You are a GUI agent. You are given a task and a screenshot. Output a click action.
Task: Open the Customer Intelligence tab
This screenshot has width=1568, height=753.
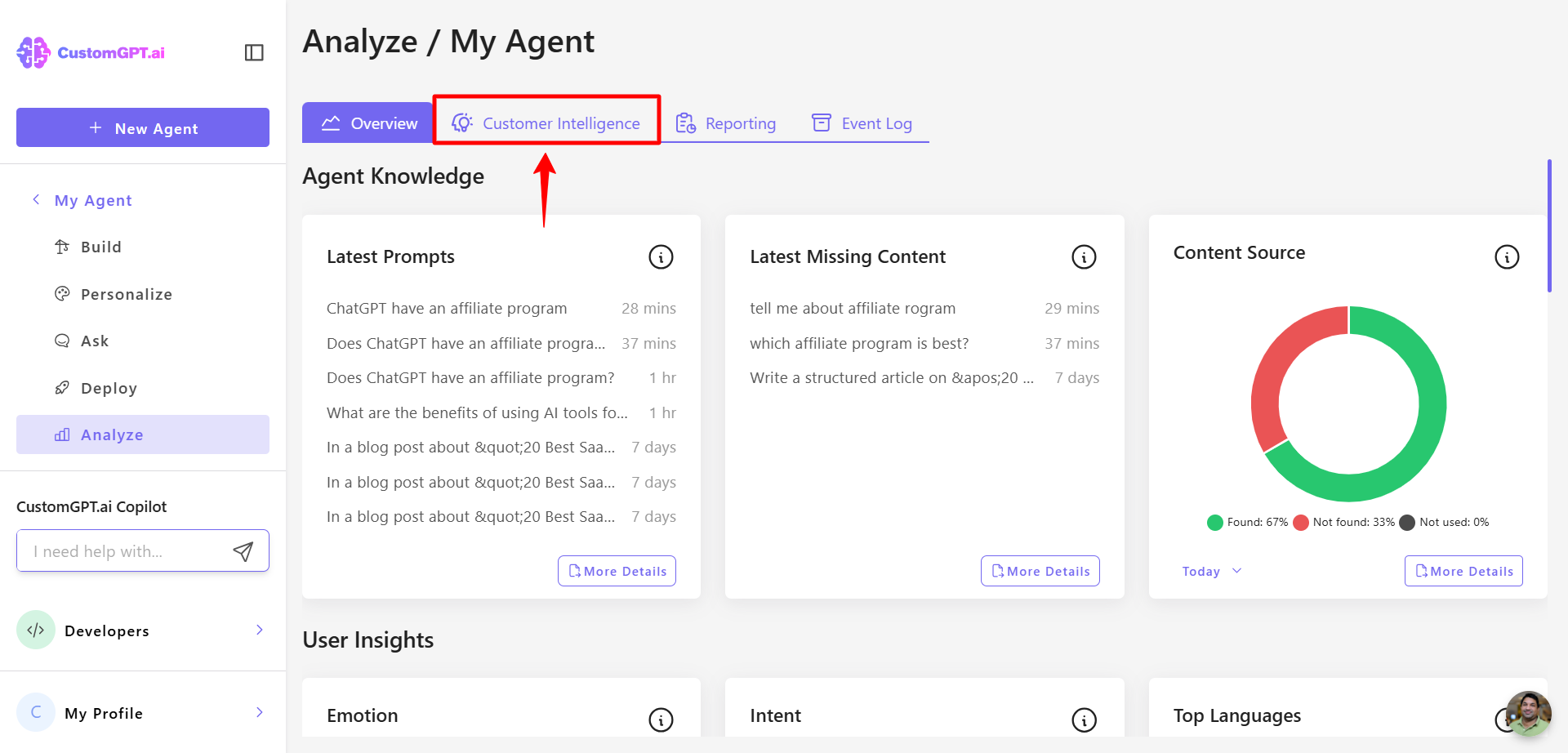tap(546, 123)
